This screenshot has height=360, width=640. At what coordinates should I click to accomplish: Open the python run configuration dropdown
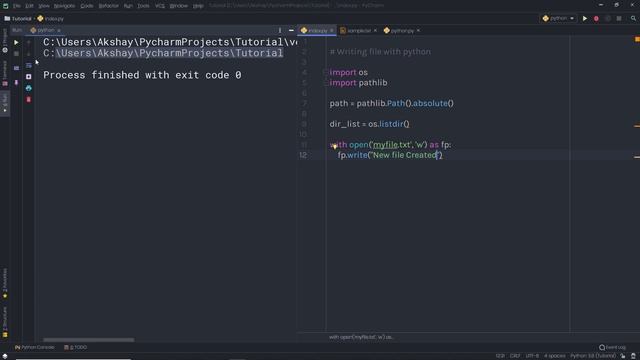coord(558,18)
